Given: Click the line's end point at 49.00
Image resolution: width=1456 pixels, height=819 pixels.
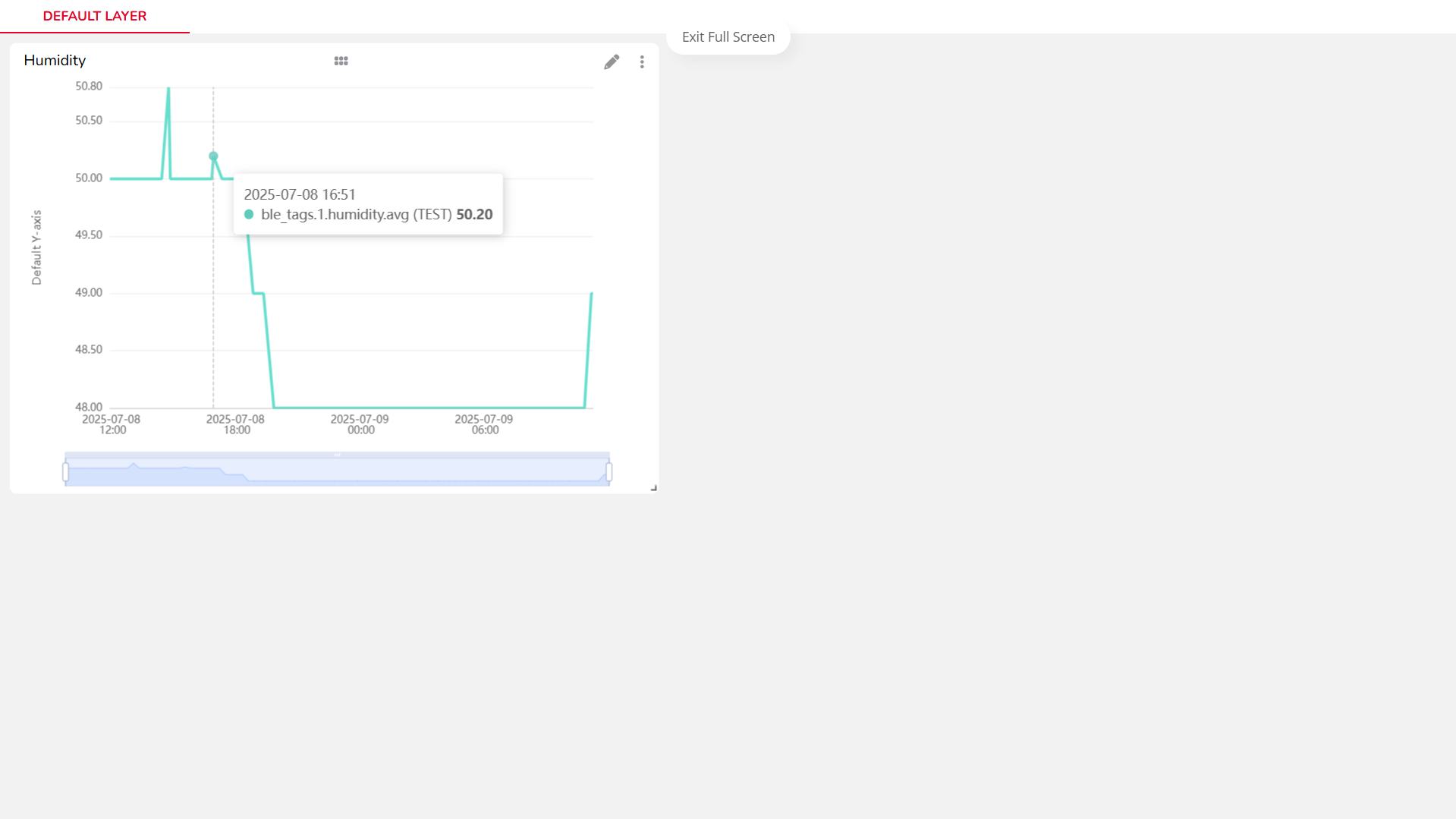Looking at the screenshot, I should [591, 294].
